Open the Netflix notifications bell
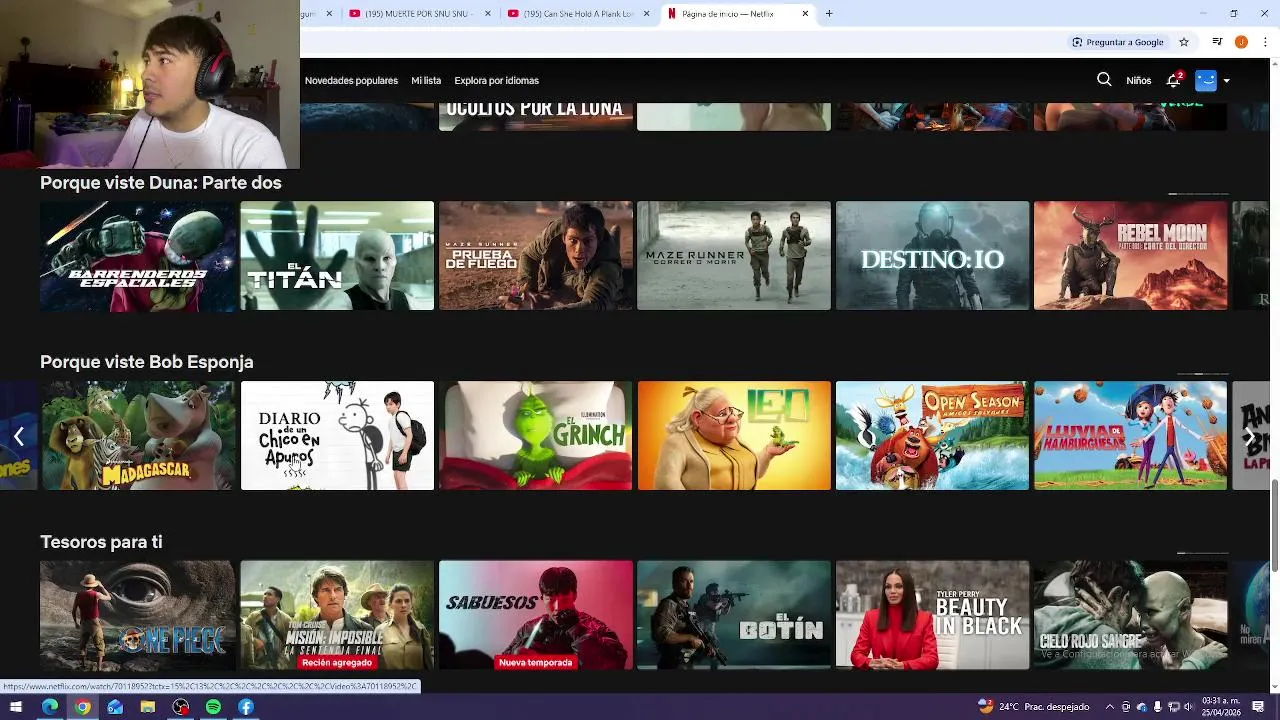The image size is (1280, 720). click(x=1174, y=80)
